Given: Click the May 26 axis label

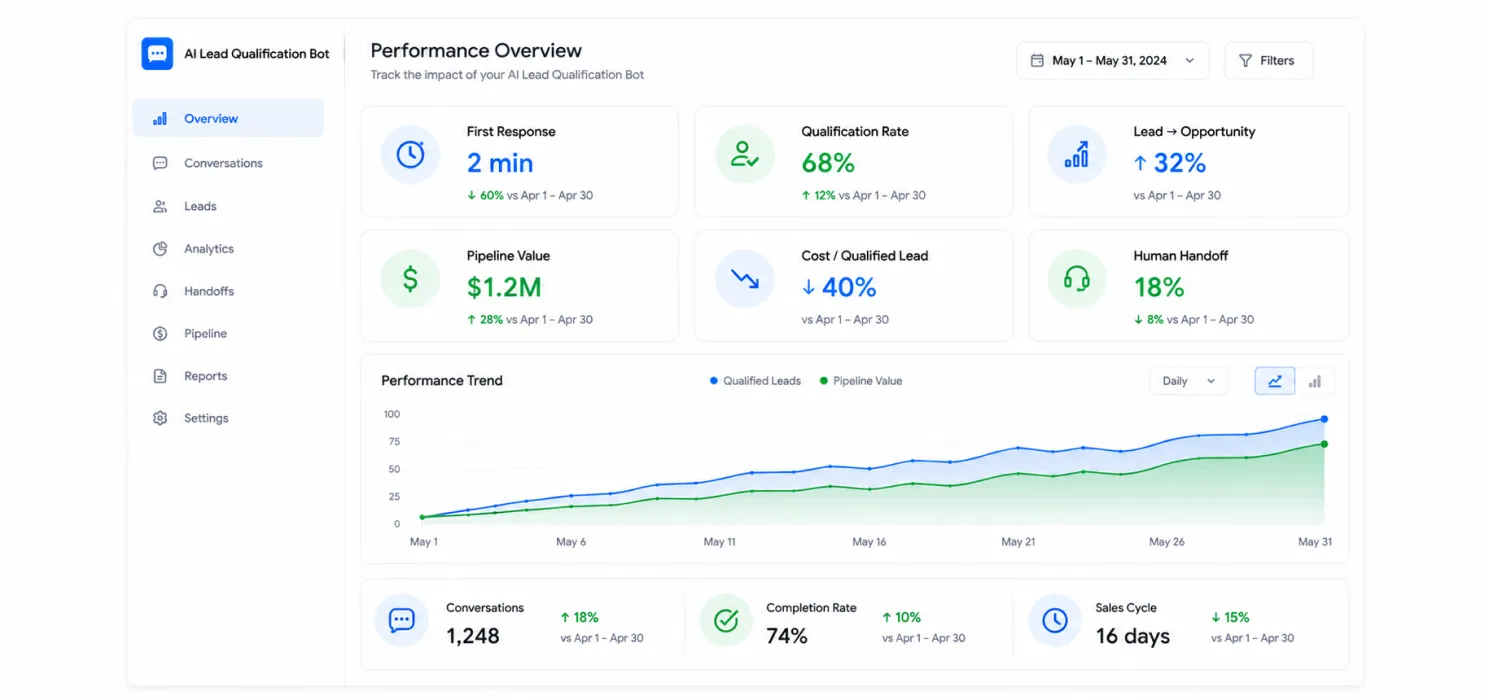Looking at the screenshot, I should point(1167,542).
